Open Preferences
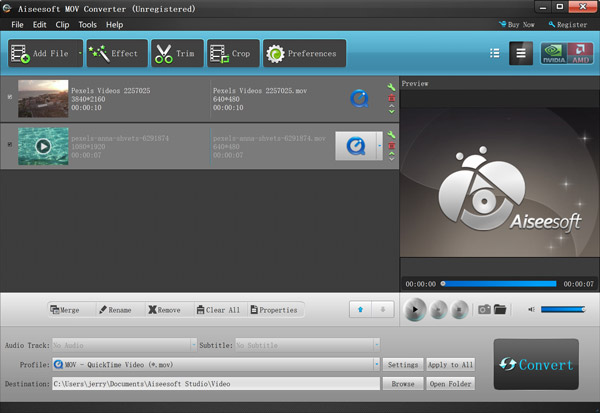 tap(304, 53)
